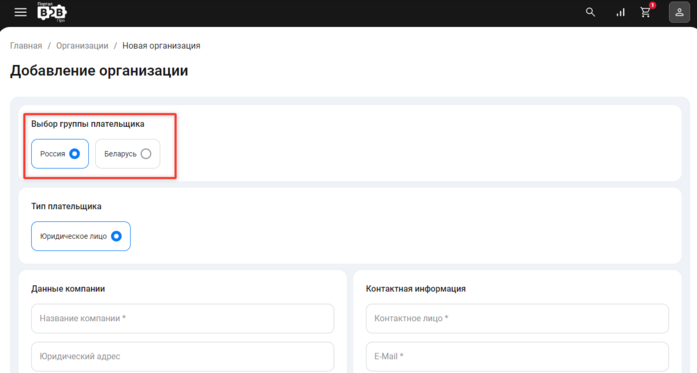Go to Главная breadcrumb link
The width and height of the screenshot is (697, 373).
click(26, 46)
